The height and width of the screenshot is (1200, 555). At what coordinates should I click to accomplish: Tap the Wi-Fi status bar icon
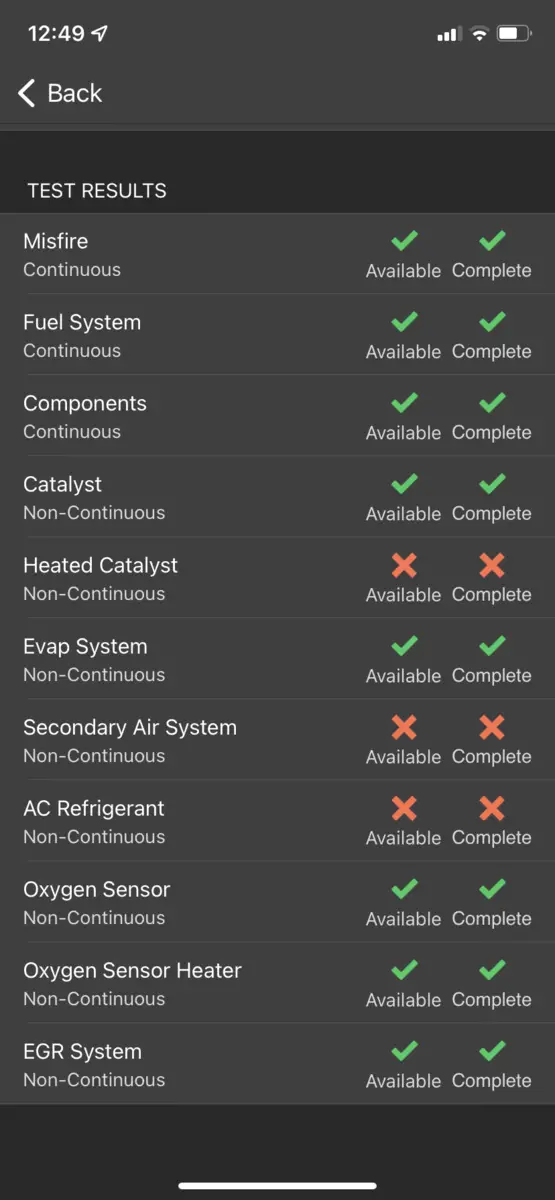pos(479,34)
